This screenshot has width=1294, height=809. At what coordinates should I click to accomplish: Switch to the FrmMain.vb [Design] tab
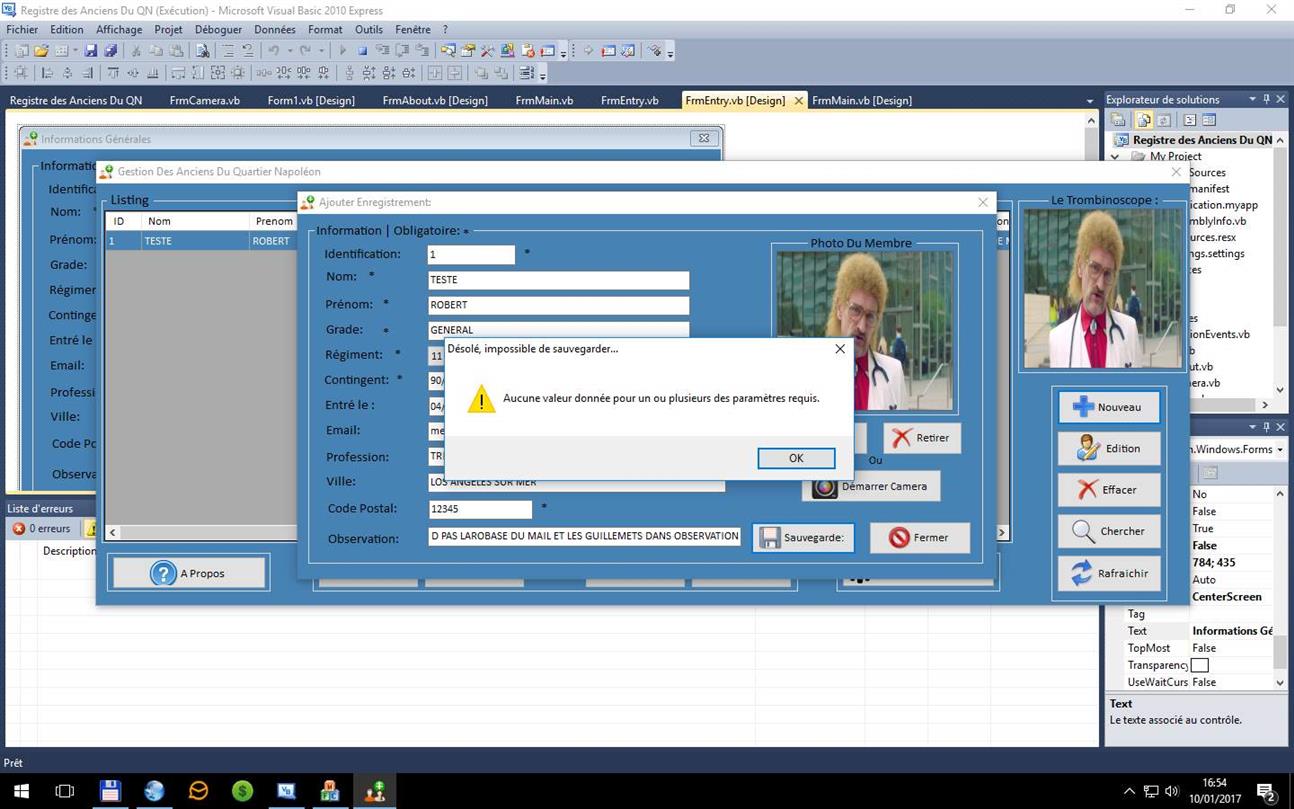(862, 100)
